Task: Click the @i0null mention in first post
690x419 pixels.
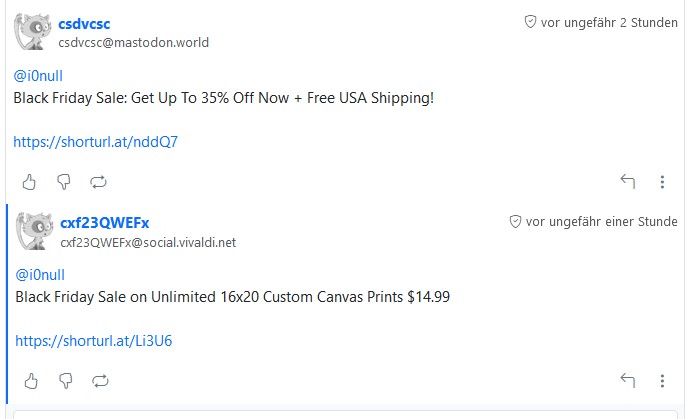Action: click(38, 76)
